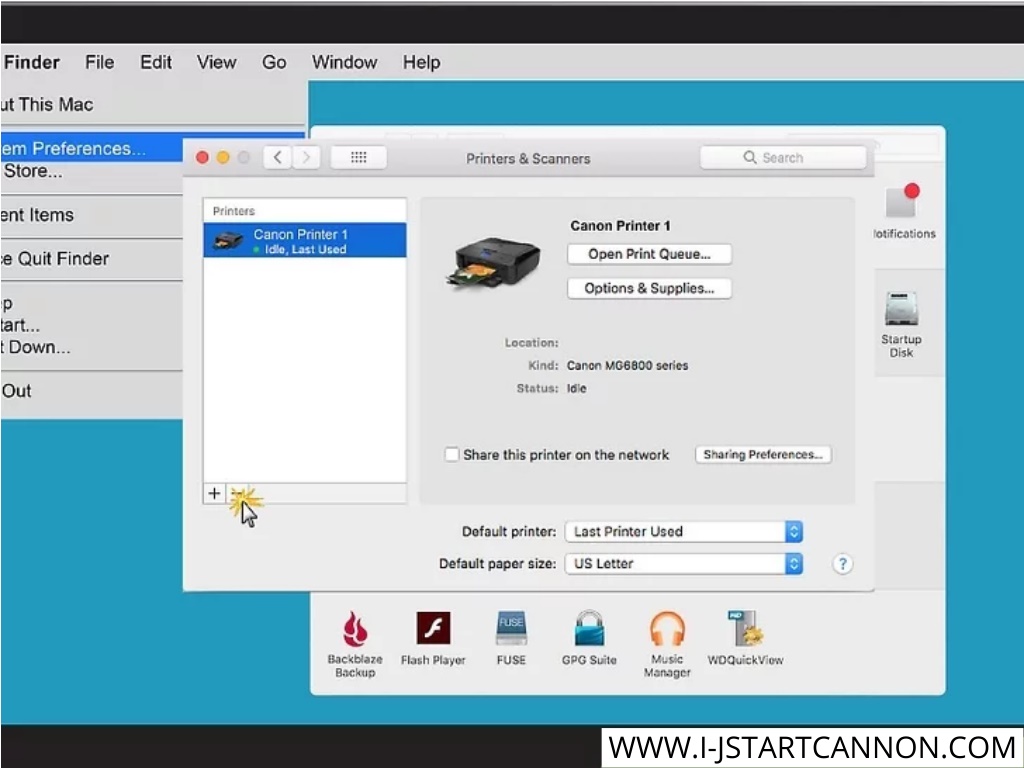The width and height of the screenshot is (1024, 768).
Task: Minimize with the yellow window button
Action: (223, 157)
